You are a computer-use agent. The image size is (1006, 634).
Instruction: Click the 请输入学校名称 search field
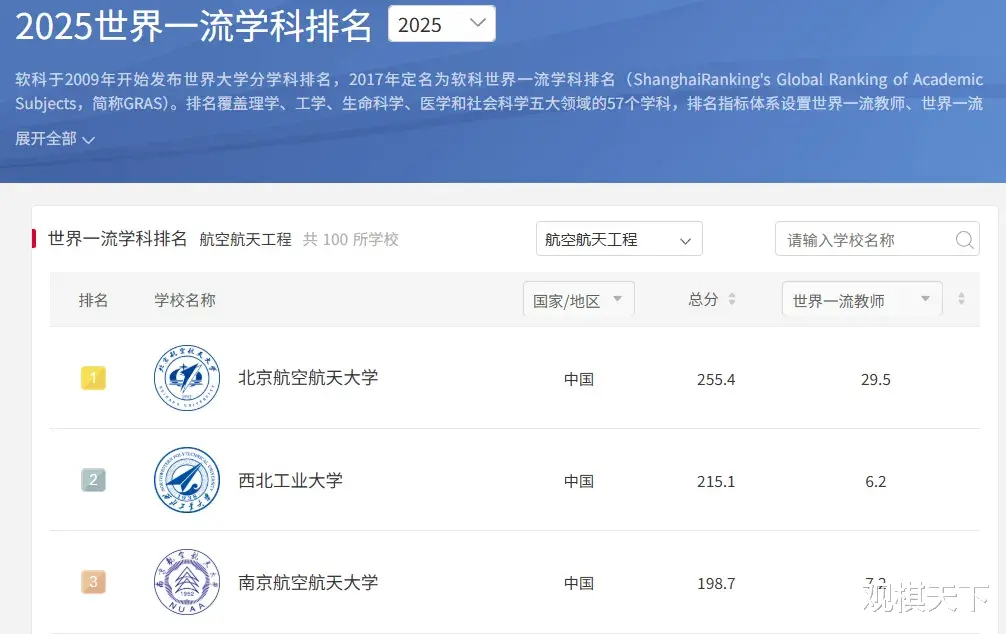877,239
